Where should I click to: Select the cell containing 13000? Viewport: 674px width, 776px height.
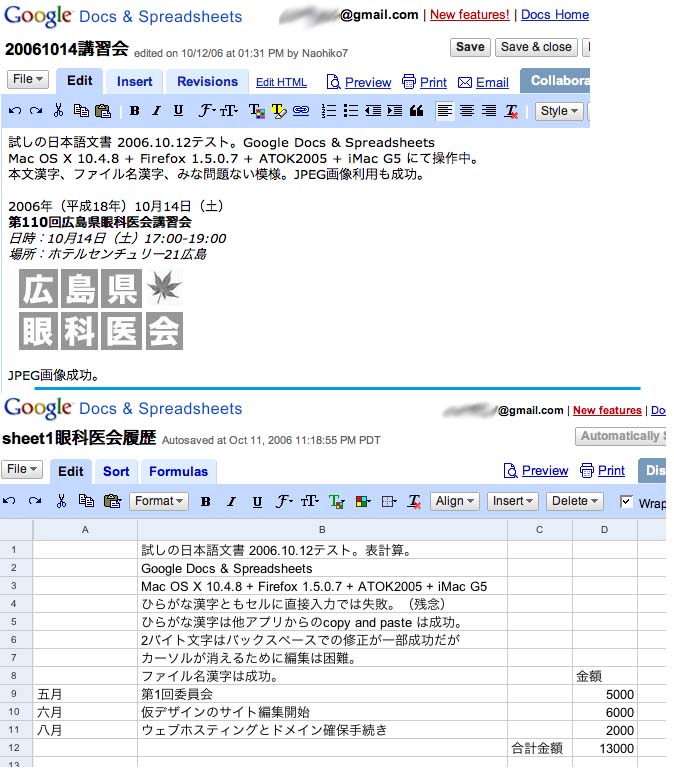604,748
